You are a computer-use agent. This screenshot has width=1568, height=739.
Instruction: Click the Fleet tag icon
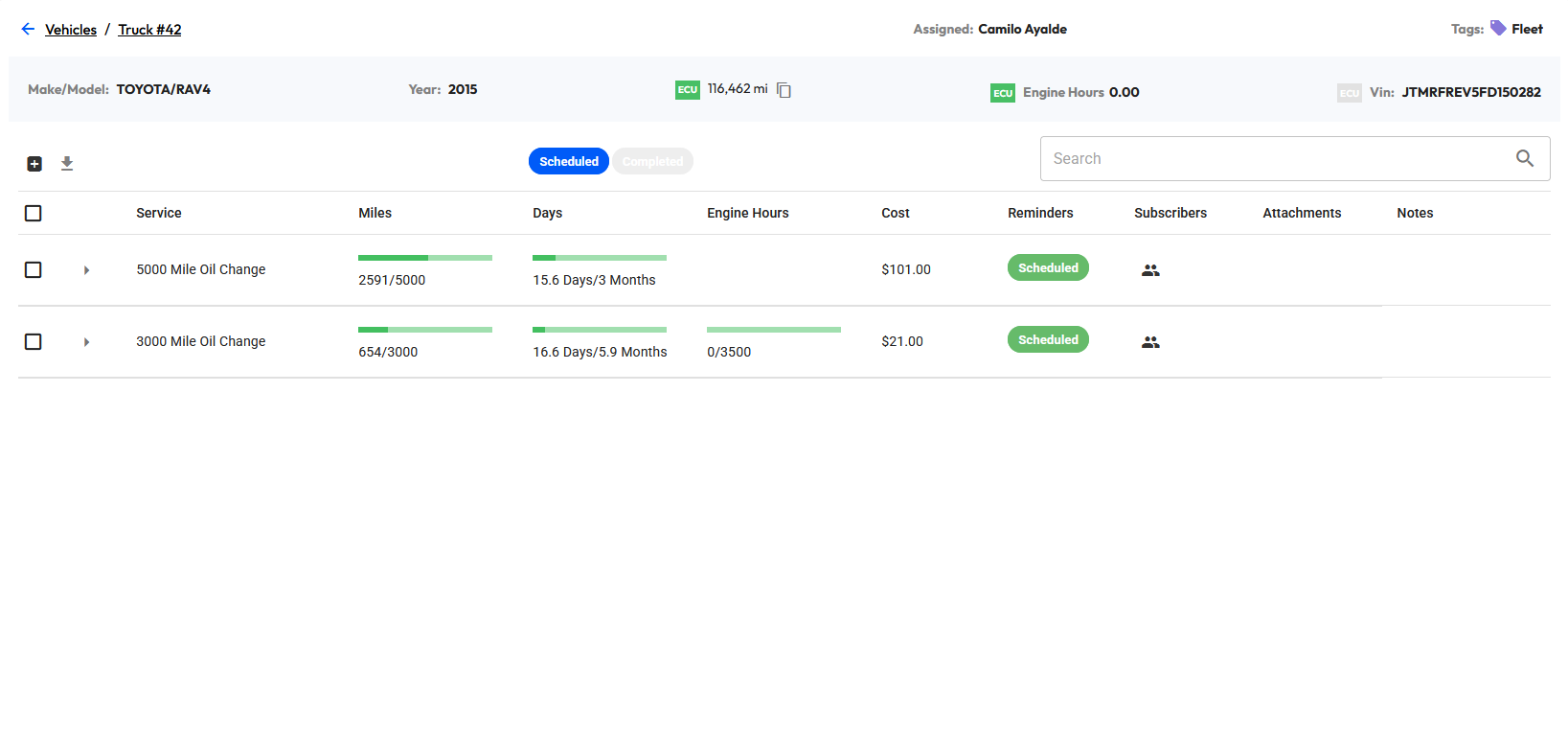tap(1498, 28)
